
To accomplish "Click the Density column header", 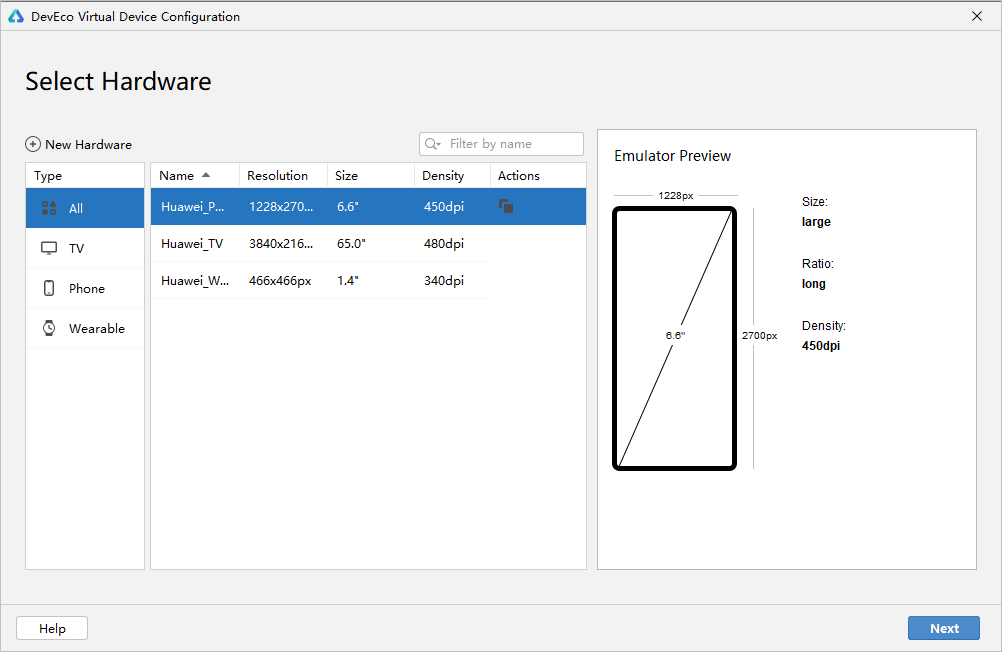I will (x=452, y=175).
